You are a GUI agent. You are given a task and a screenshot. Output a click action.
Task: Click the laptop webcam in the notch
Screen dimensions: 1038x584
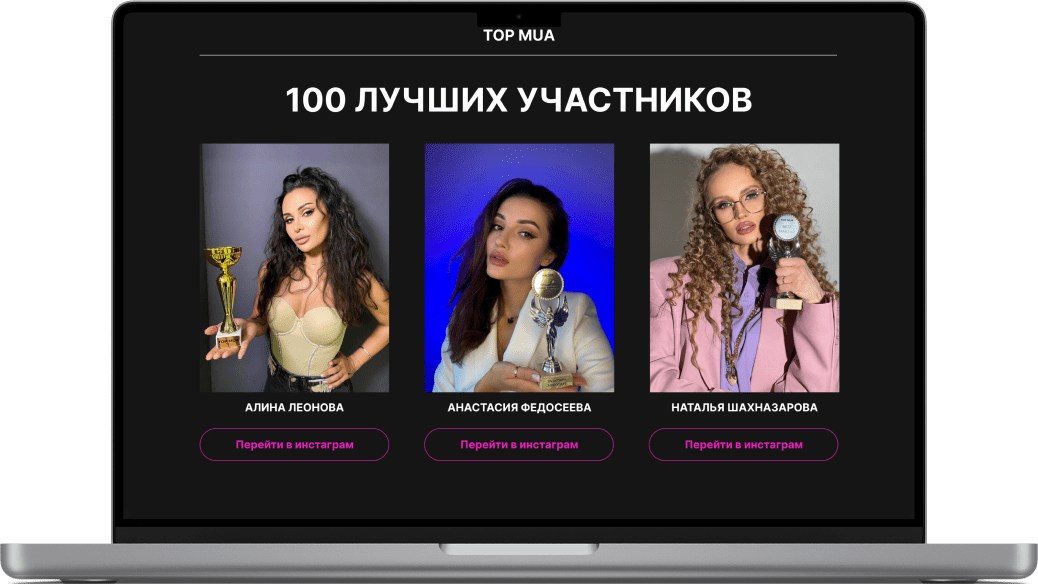tap(519, 17)
